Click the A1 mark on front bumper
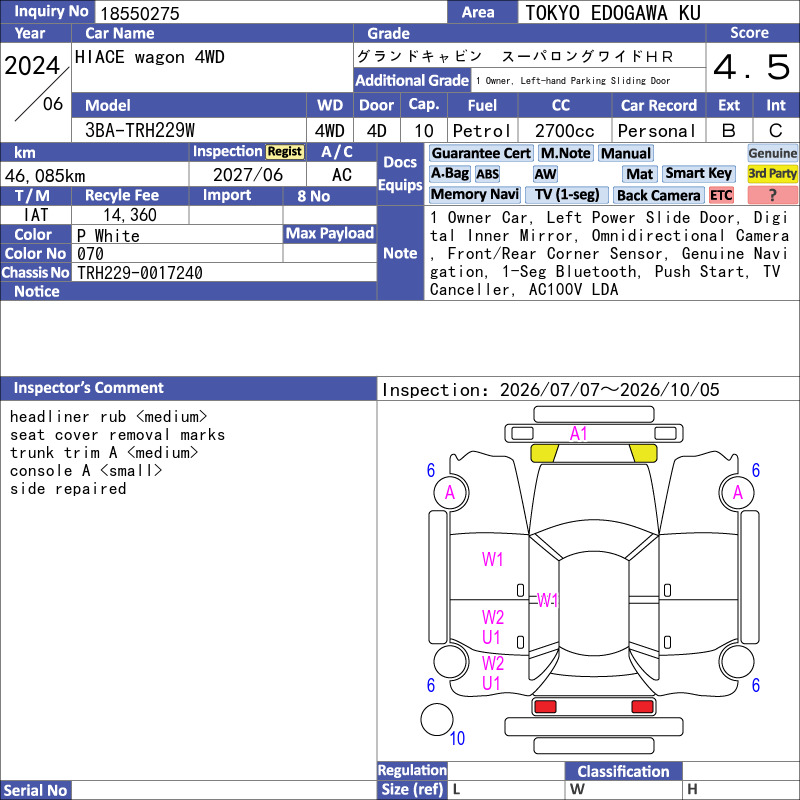800x800 pixels. click(578, 434)
